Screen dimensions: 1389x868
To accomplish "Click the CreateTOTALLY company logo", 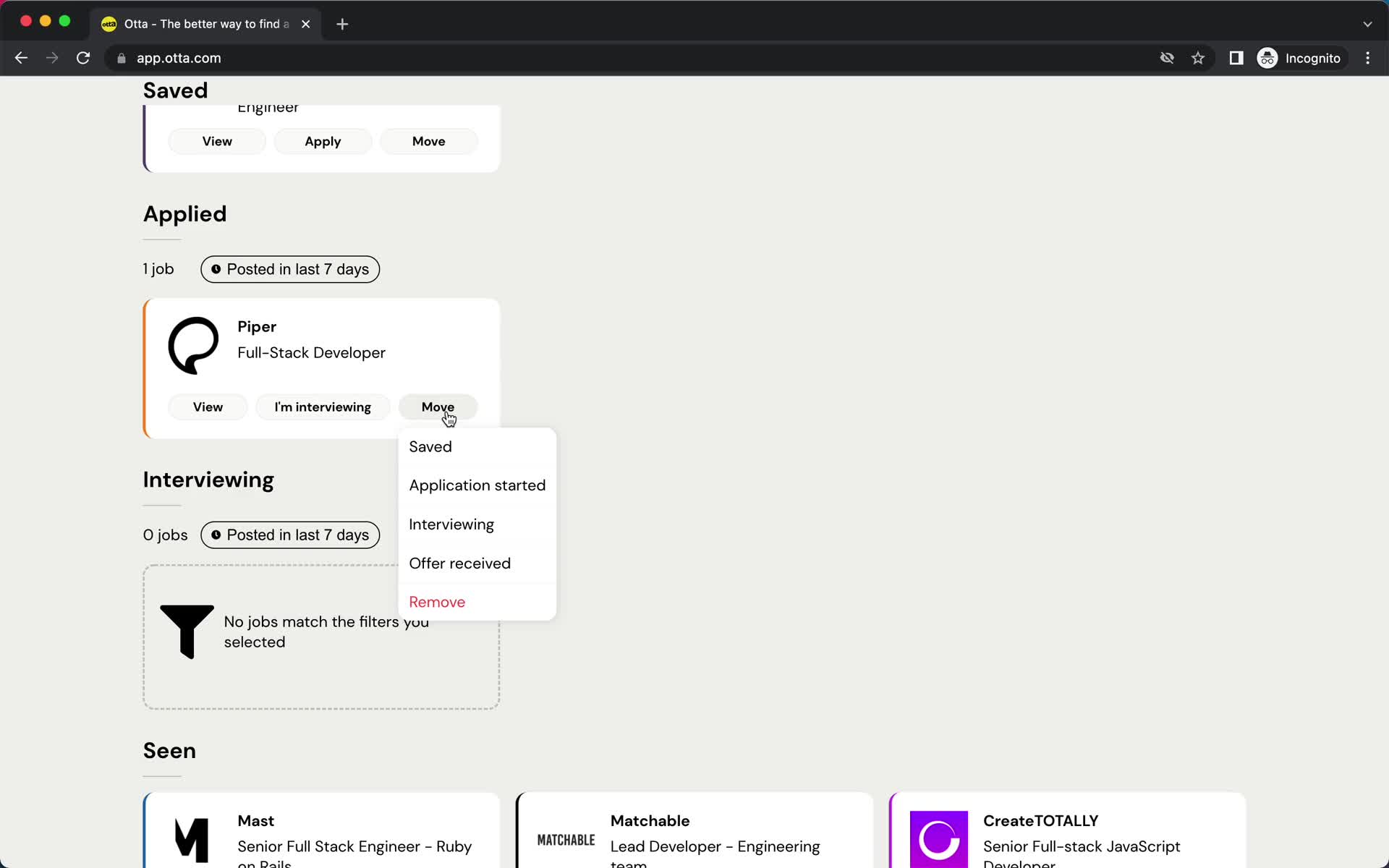I will tap(938, 839).
